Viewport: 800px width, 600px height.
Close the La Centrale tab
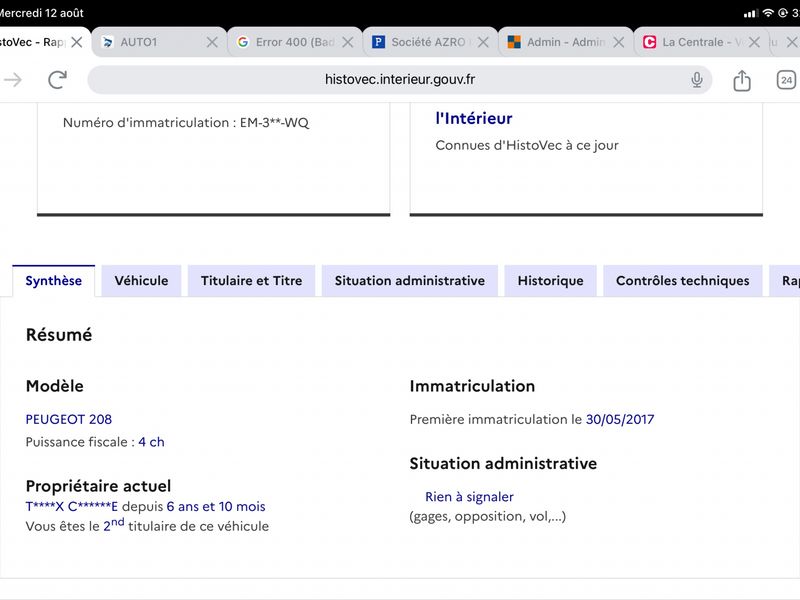pos(754,42)
